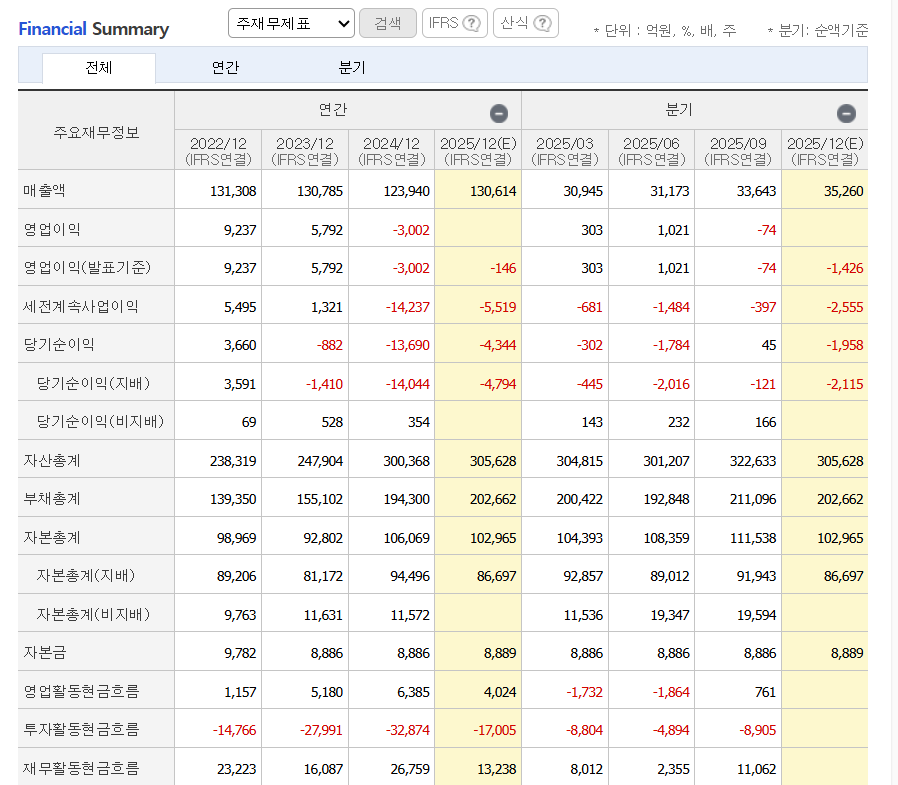Click the 6,385 operating cash flow value
Image resolution: width=898 pixels, height=785 pixels.
(413, 692)
